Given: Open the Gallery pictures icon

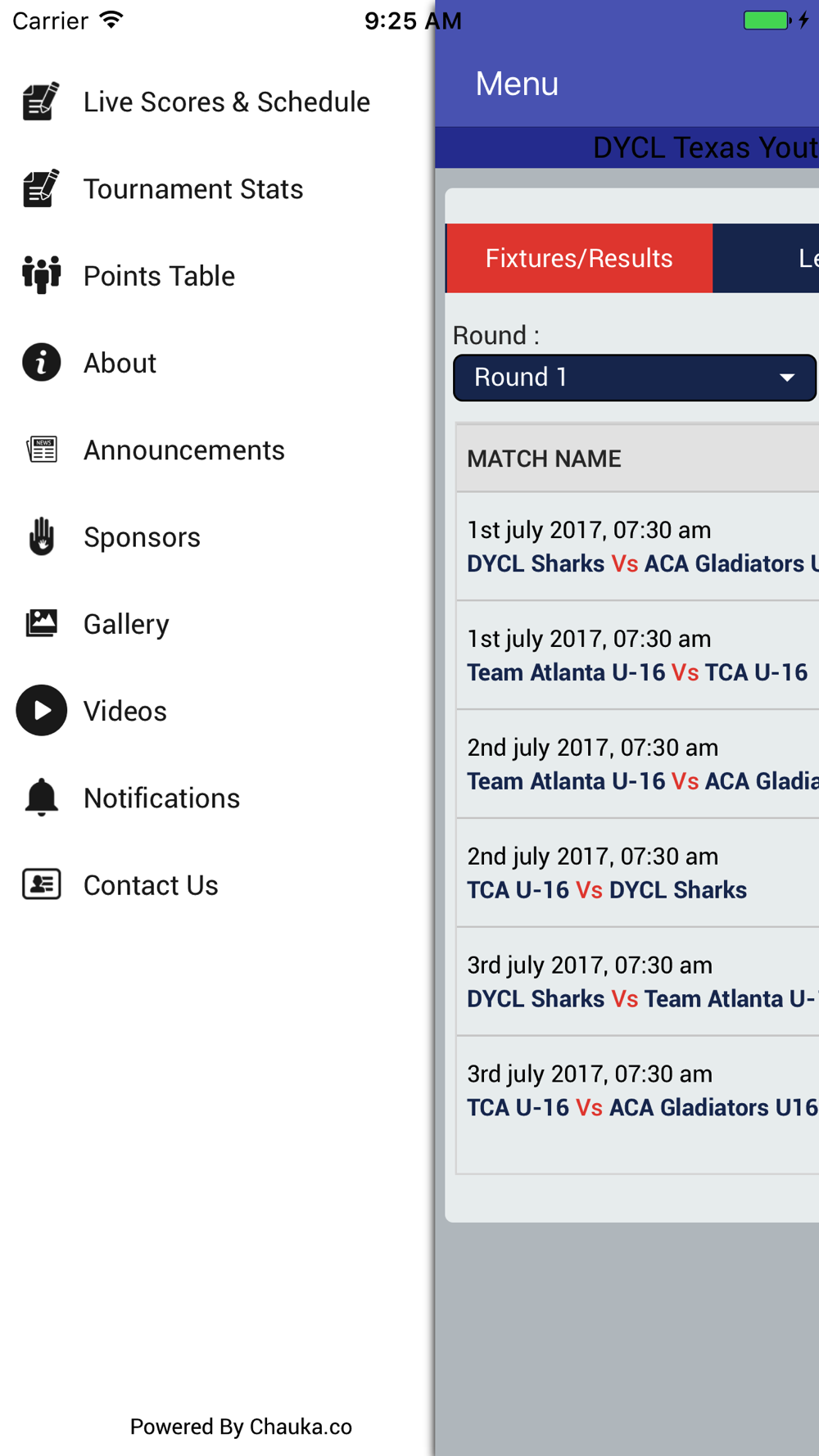Looking at the screenshot, I should pos(41,623).
